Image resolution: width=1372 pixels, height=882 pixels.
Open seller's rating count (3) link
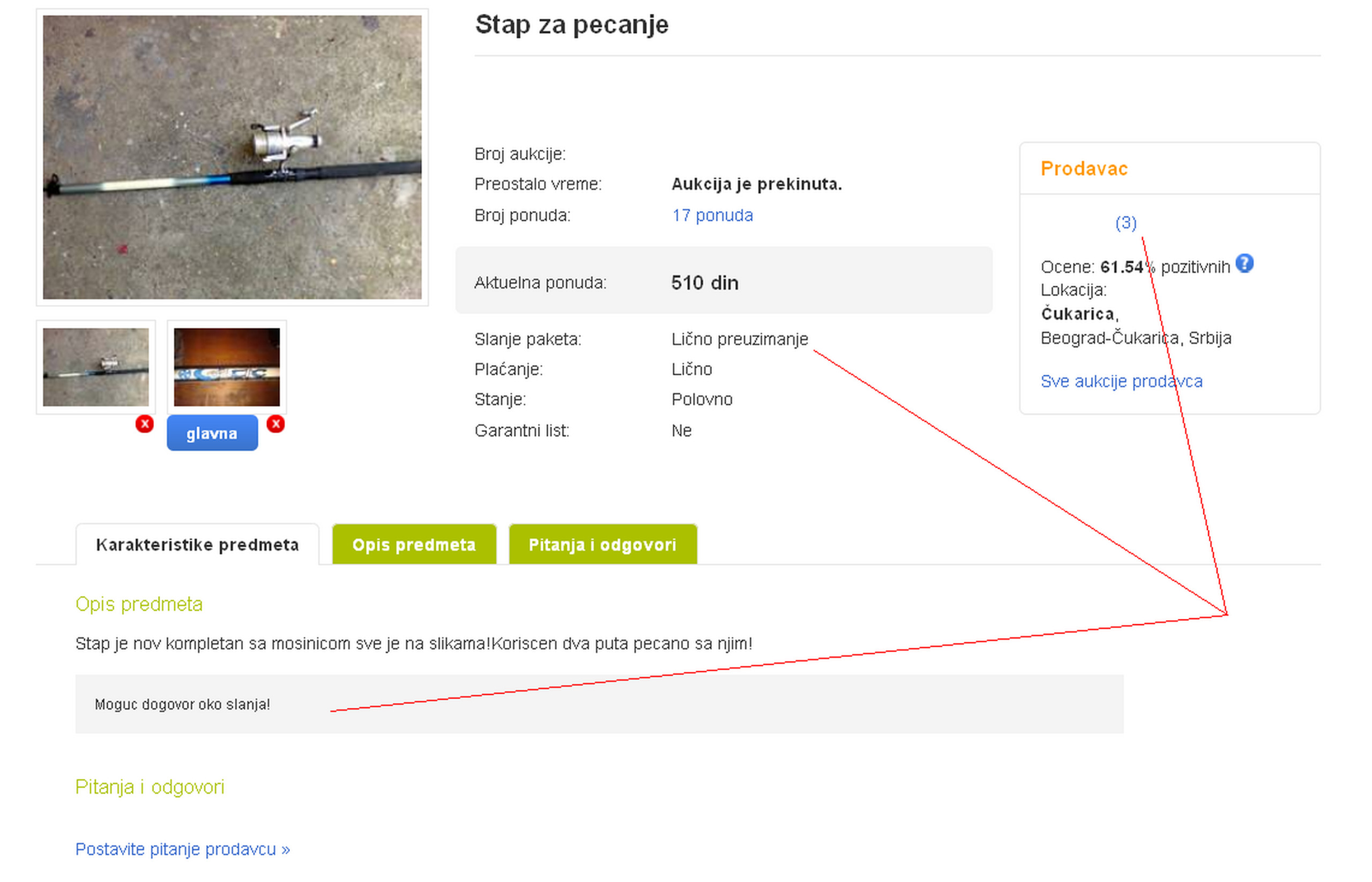pyautogui.click(x=1125, y=223)
